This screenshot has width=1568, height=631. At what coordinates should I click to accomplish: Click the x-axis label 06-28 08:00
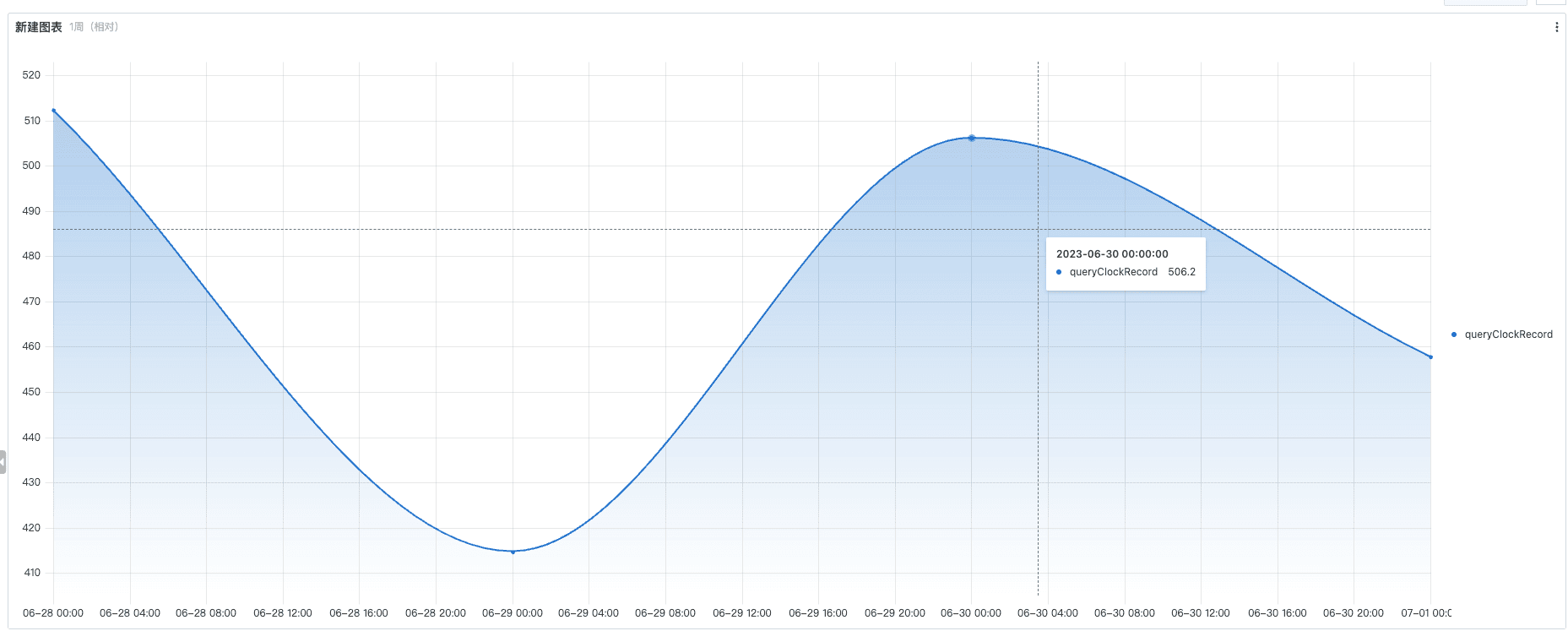click(206, 613)
